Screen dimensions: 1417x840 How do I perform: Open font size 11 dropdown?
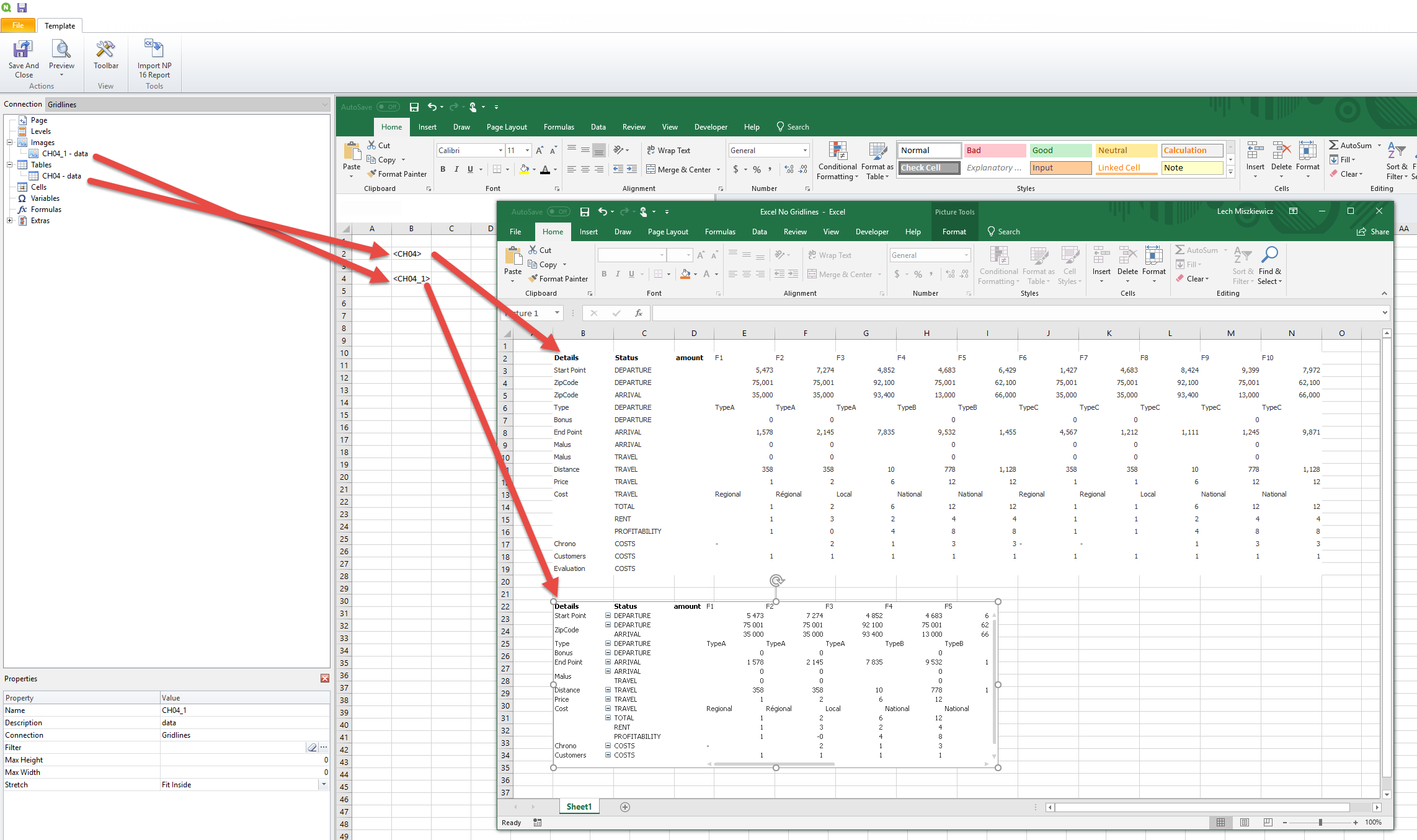coord(528,151)
